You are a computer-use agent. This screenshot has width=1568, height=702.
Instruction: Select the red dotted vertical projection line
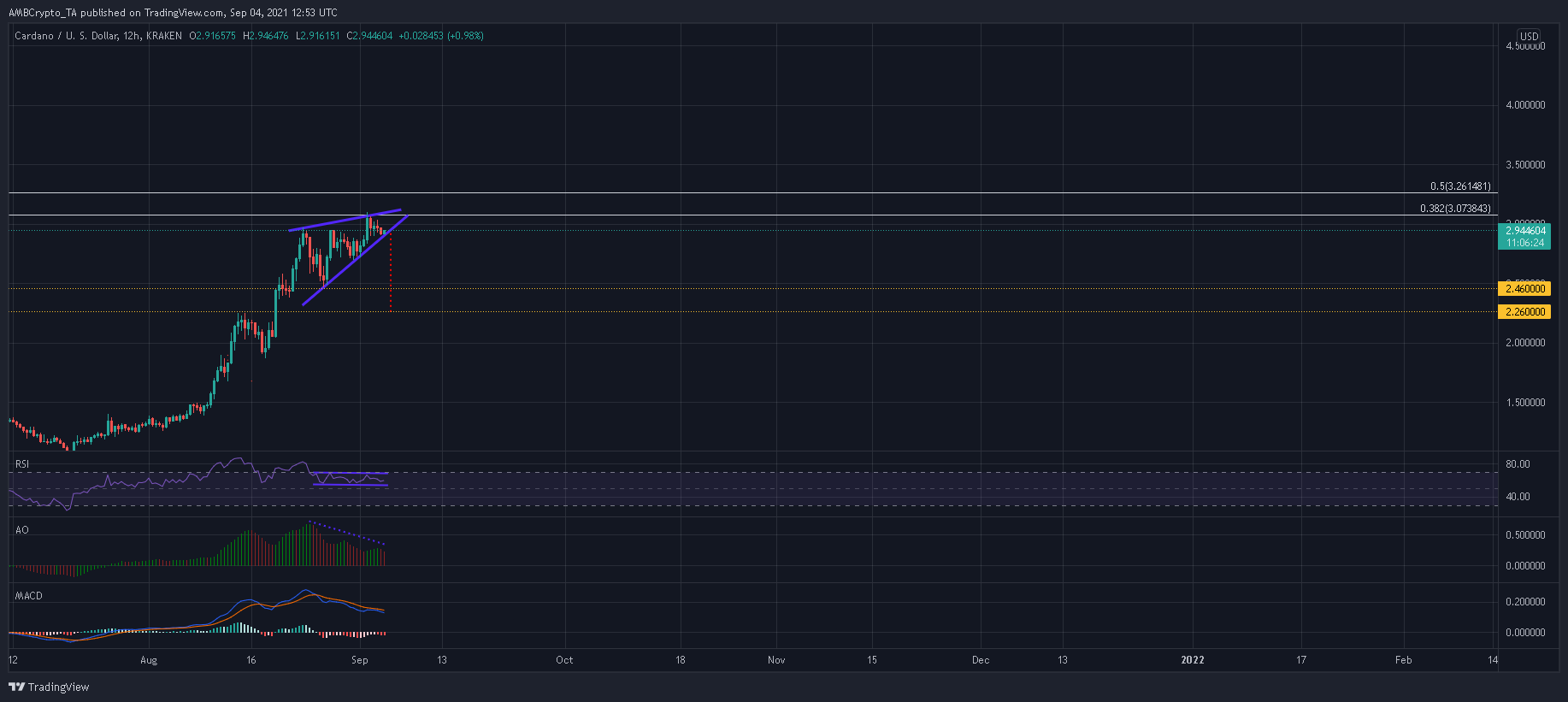pos(391,271)
